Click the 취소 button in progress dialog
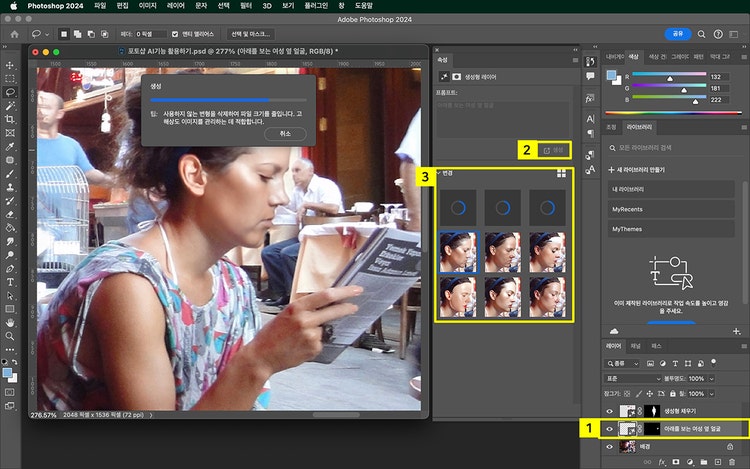Viewport: 750px width, 469px height. tap(286, 133)
